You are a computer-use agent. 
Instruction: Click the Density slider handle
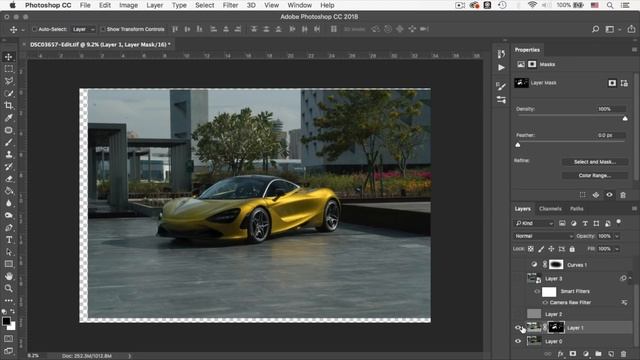(x=625, y=118)
